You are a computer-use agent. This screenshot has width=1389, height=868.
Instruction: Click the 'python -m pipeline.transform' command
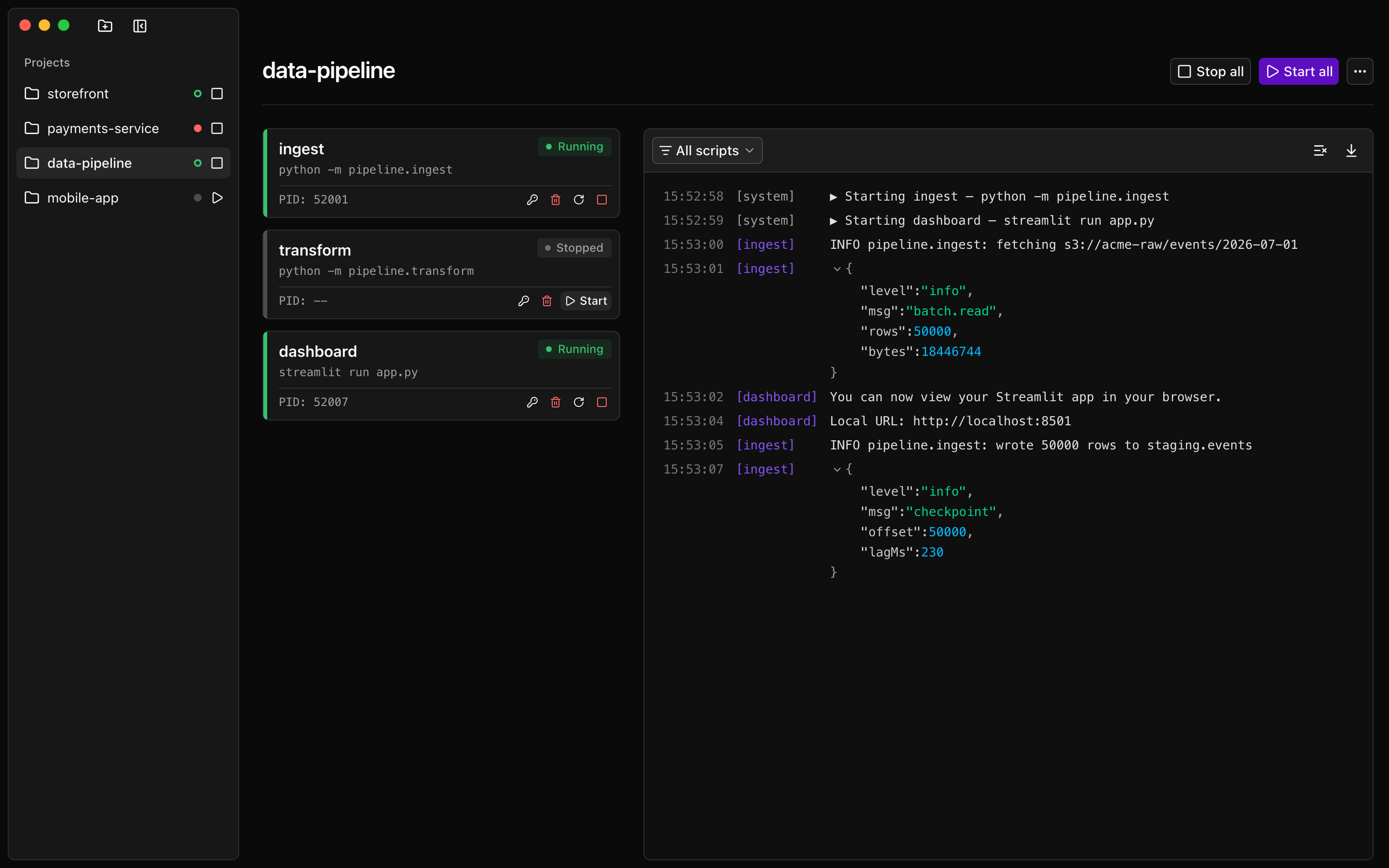377,271
